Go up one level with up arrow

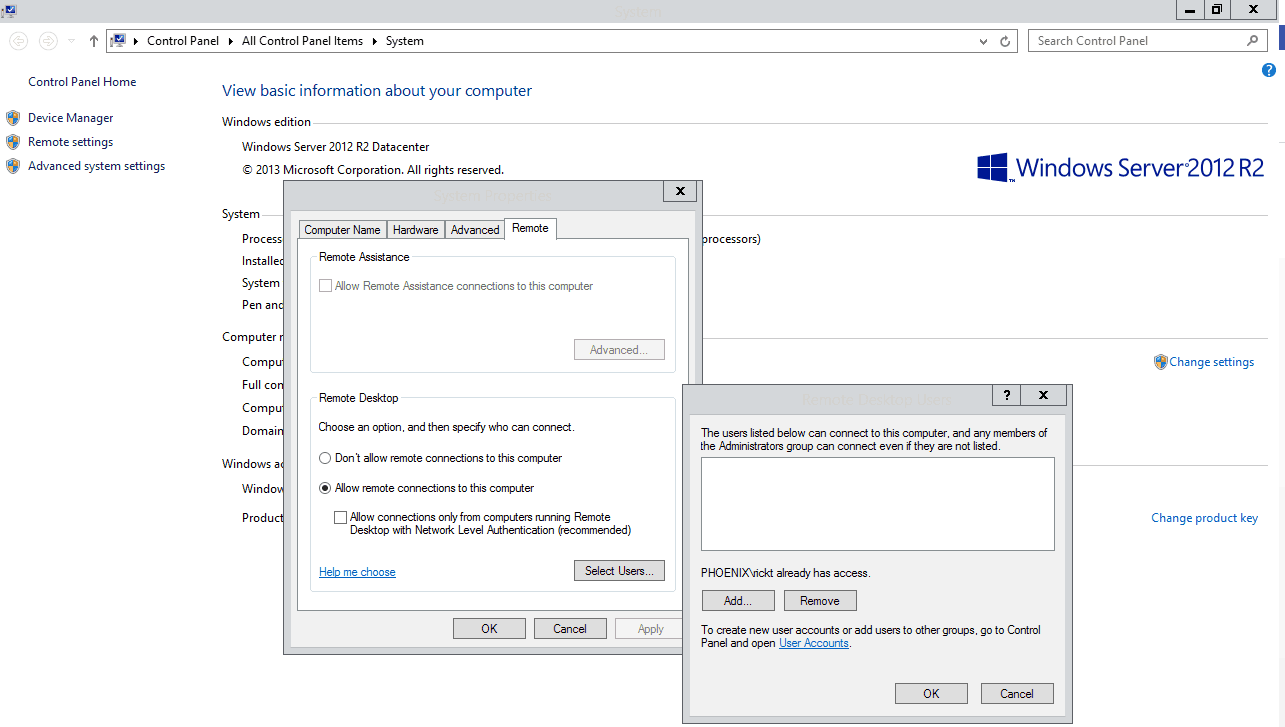coord(94,41)
